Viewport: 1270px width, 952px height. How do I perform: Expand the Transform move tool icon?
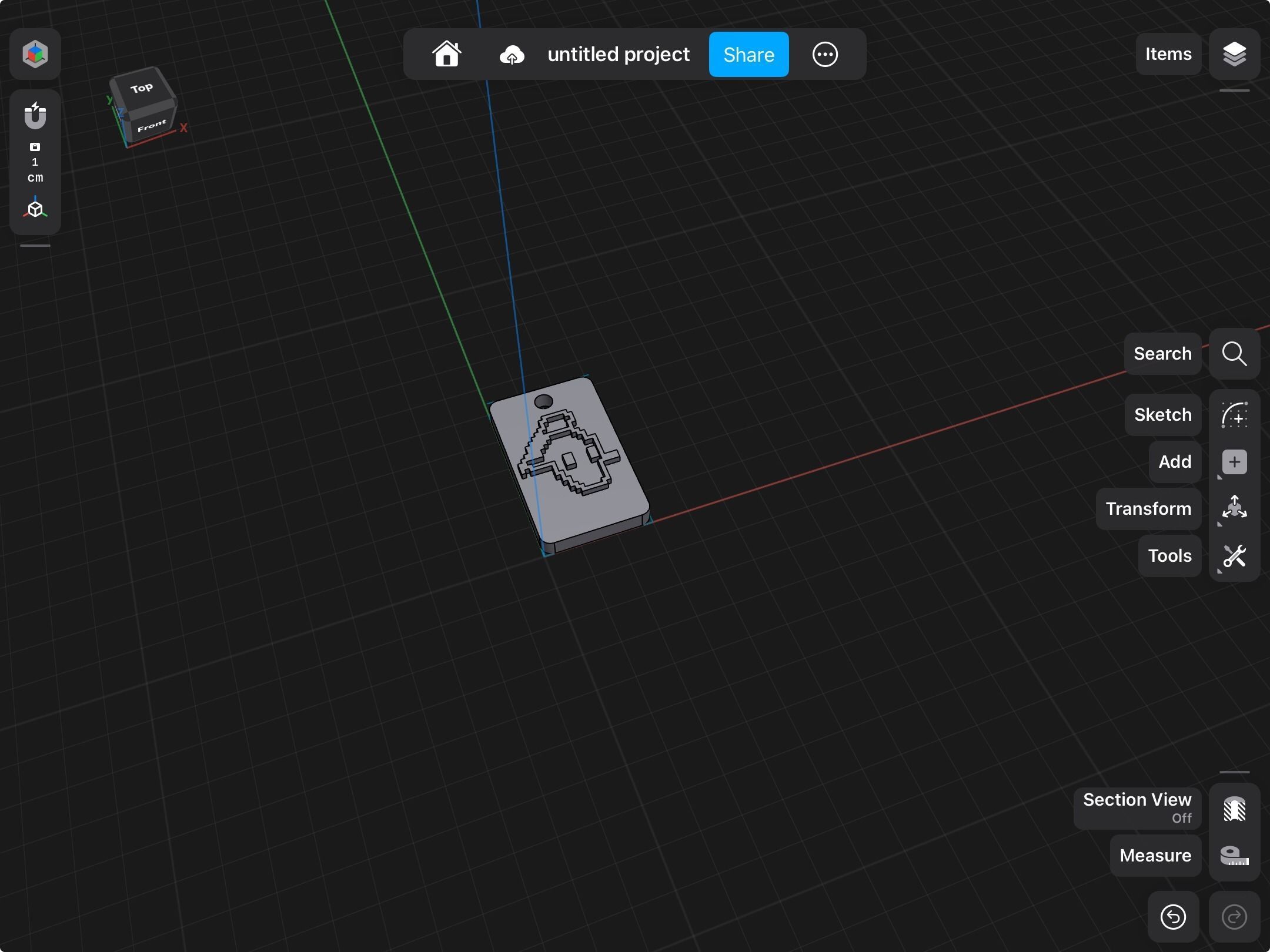1234,508
